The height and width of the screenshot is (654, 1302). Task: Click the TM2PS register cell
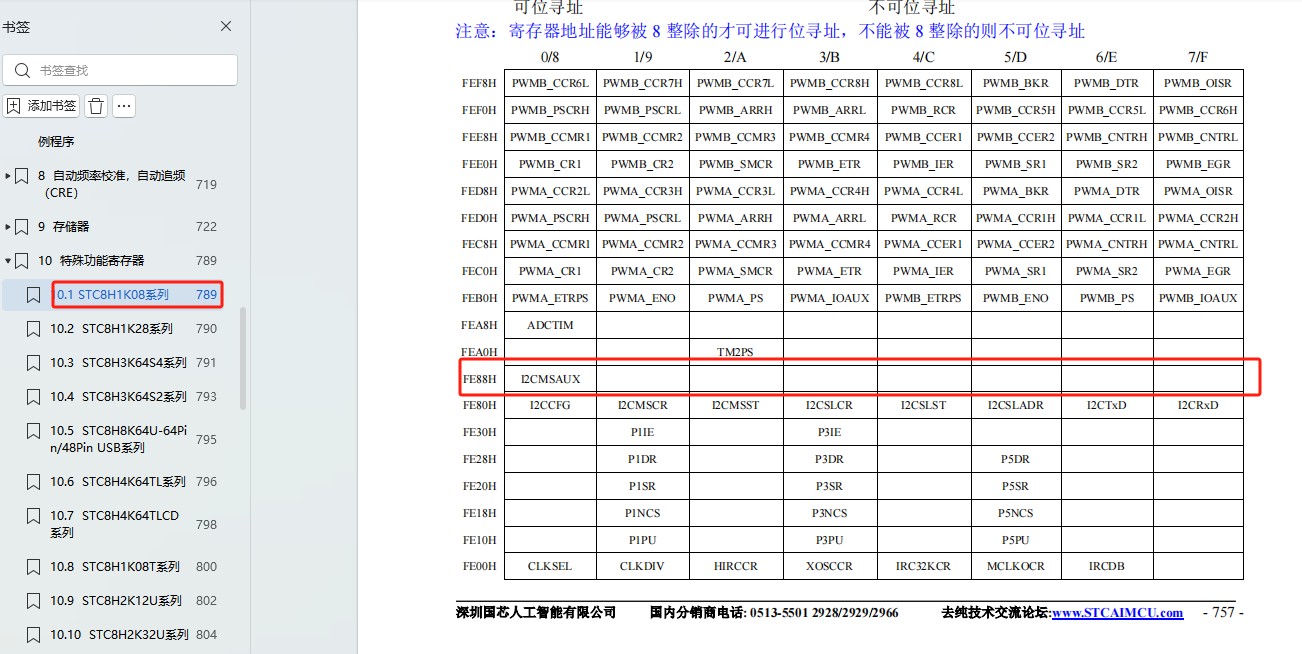[736, 352]
